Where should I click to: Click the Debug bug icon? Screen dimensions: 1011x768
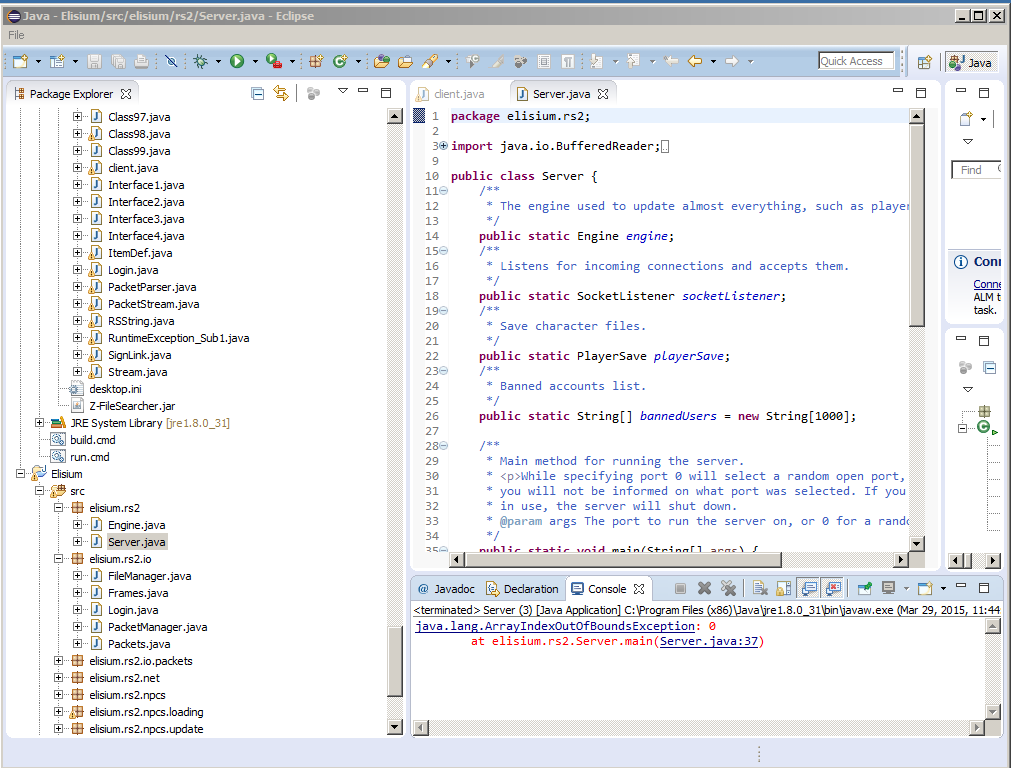(x=200, y=62)
